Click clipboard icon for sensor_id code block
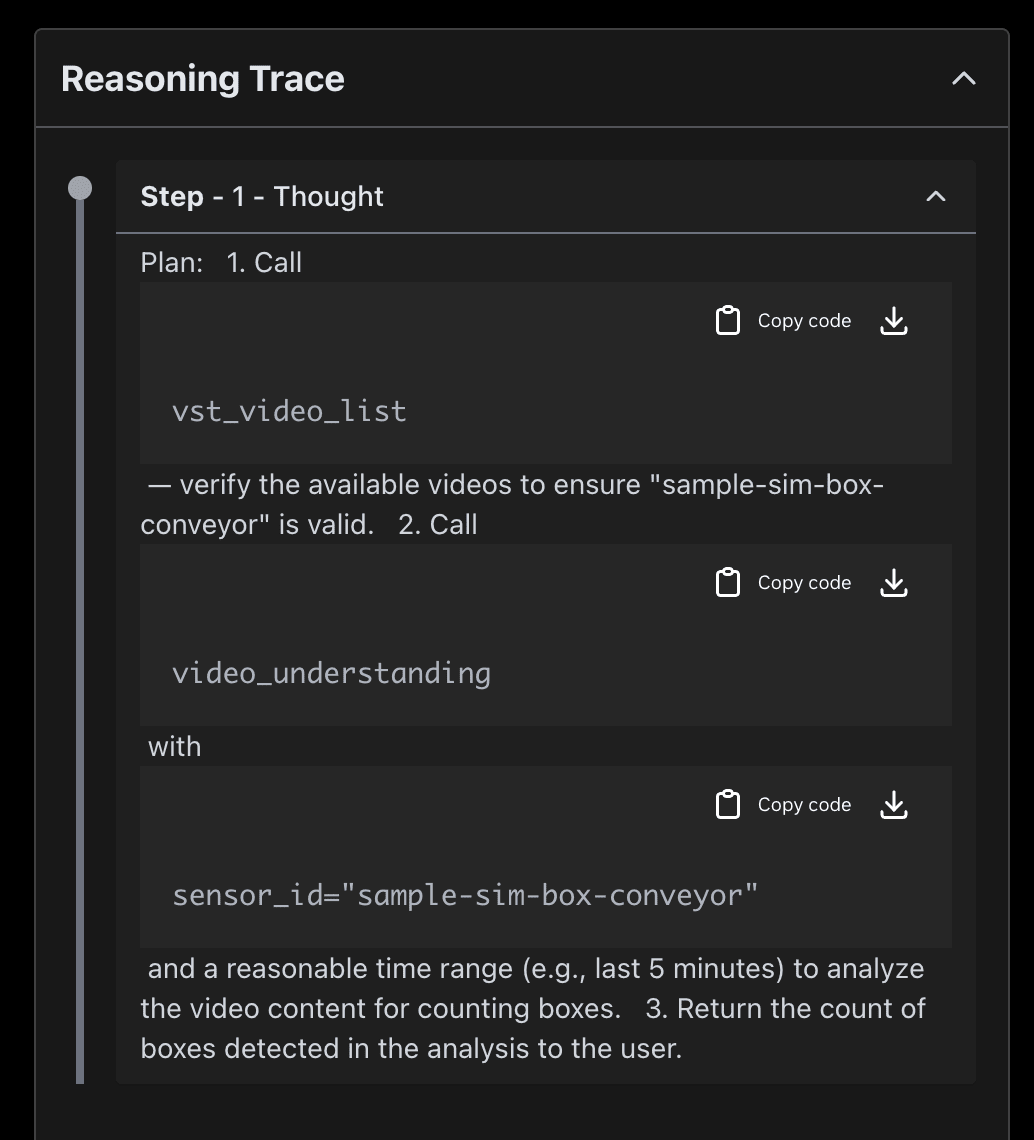 [728, 805]
